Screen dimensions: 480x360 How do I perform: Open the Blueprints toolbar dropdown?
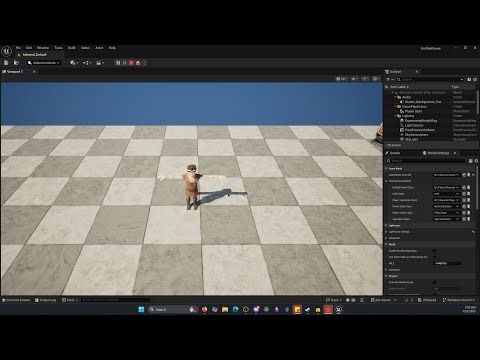87,63
